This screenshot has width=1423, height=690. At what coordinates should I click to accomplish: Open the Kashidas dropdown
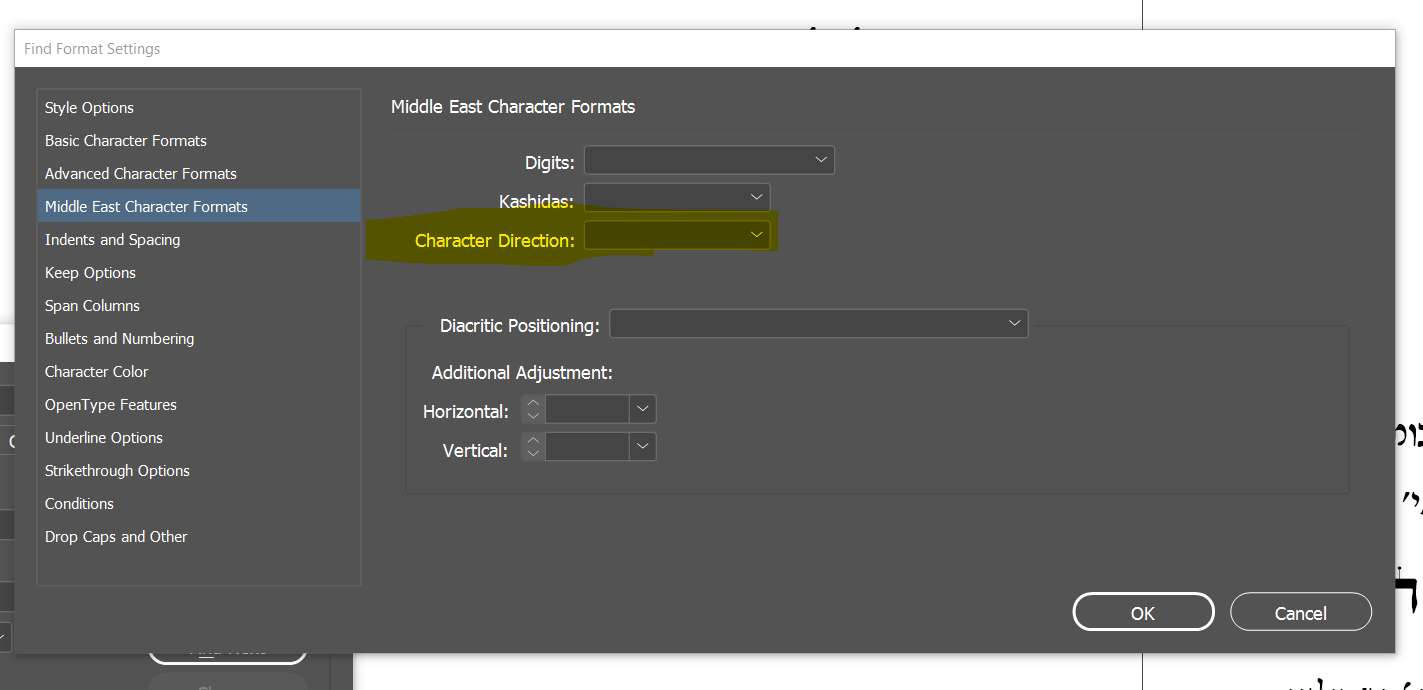677,198
